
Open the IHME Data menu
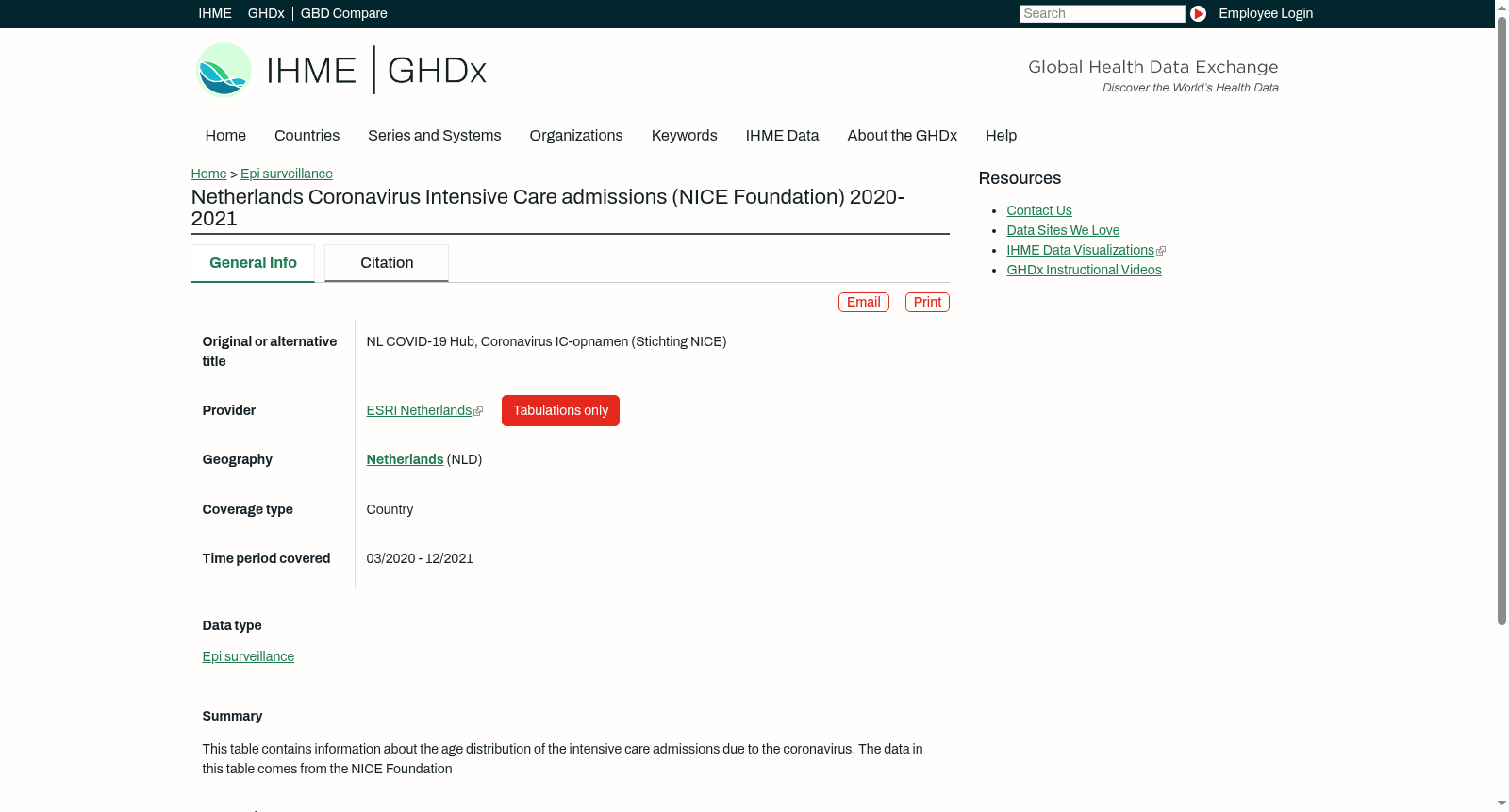[x=782, y=135]
